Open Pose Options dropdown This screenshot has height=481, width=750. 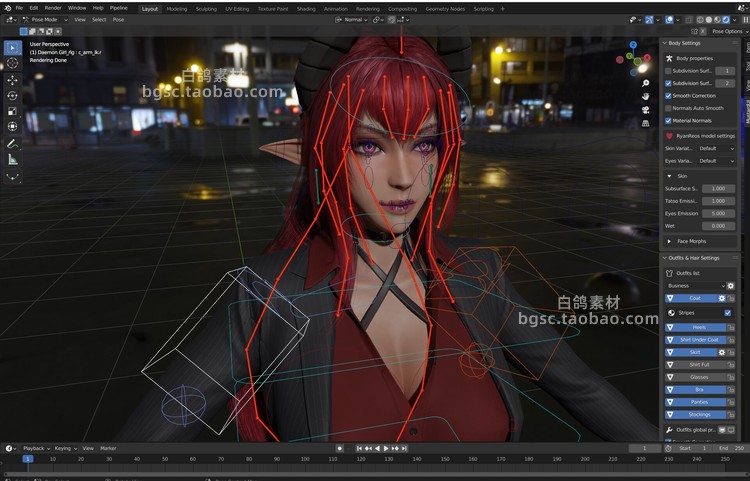(x=730, y=32)
